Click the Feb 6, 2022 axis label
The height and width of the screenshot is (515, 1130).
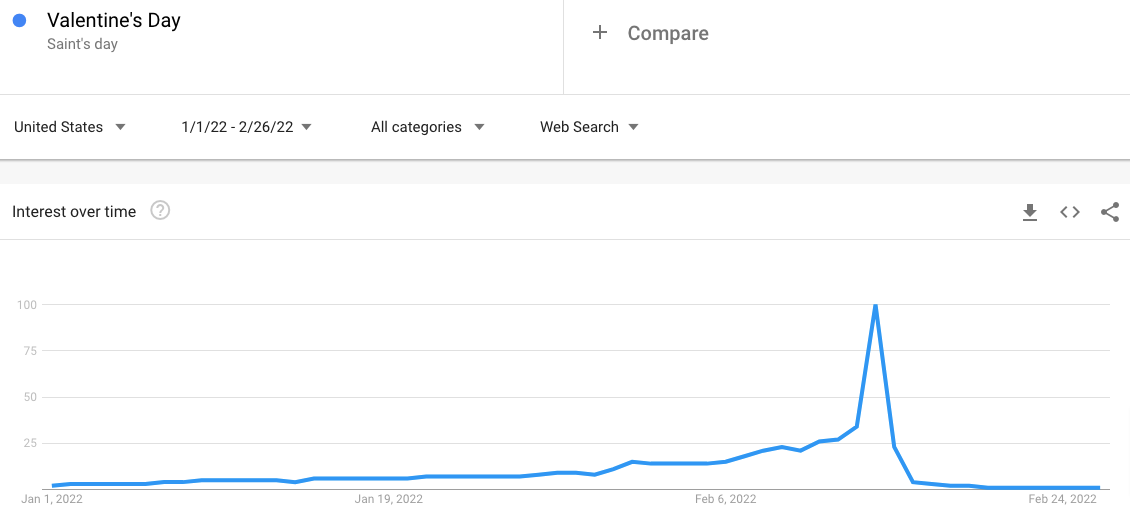pyautogui.click(x=725, y=499)
